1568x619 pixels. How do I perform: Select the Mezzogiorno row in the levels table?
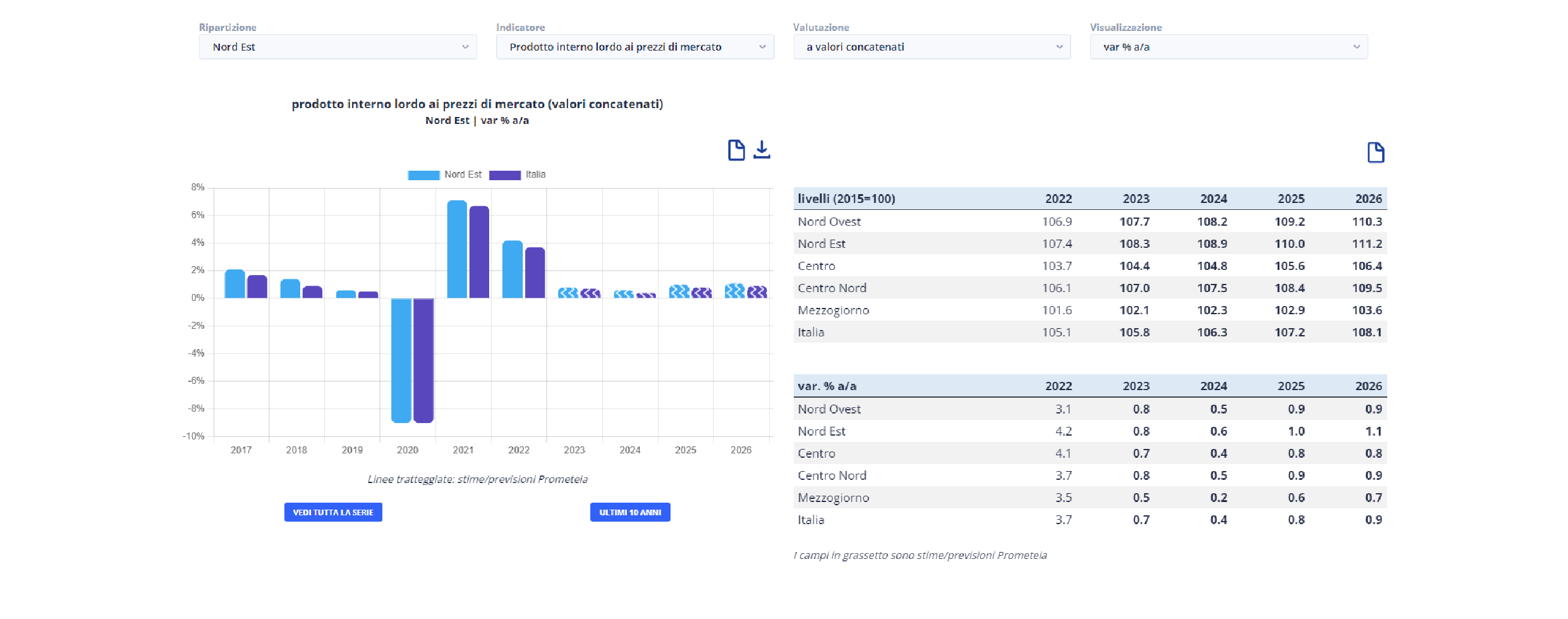tap(833, 310)
